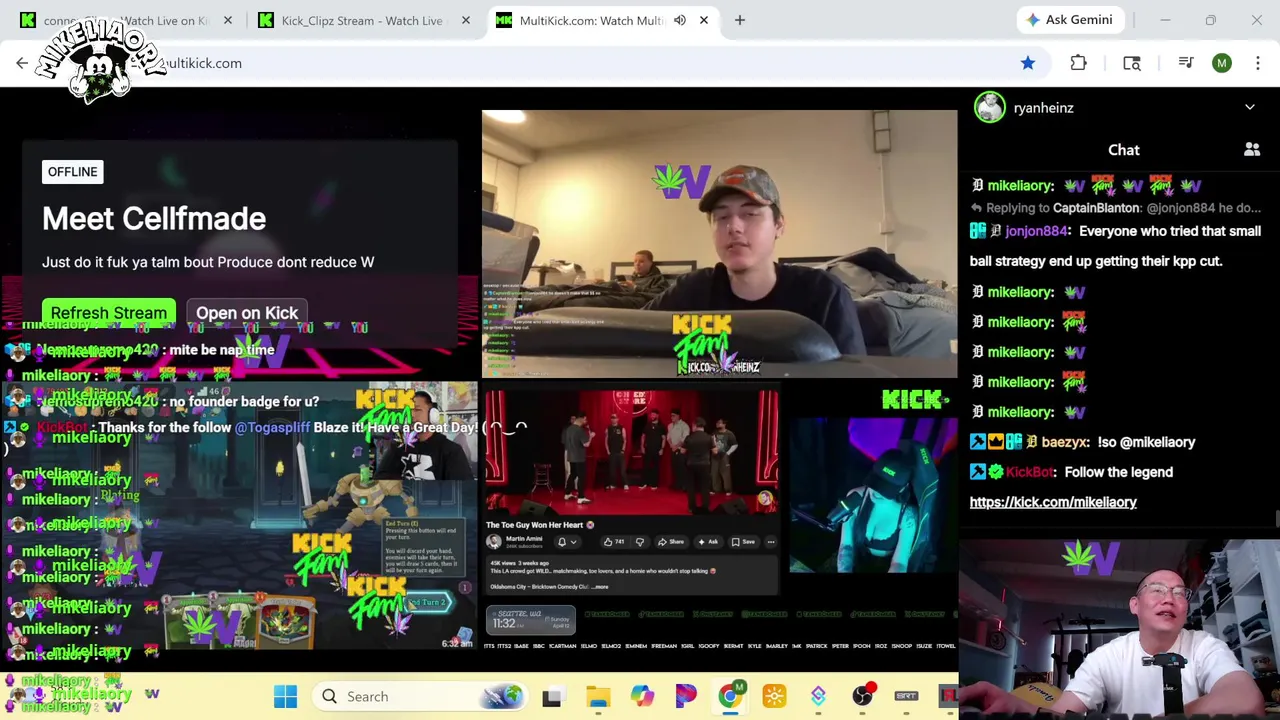This screenshot has height=720, width=1280.
Task: Click the video title The Toe Guy Won Her Heart
Action: pos(540,525)
